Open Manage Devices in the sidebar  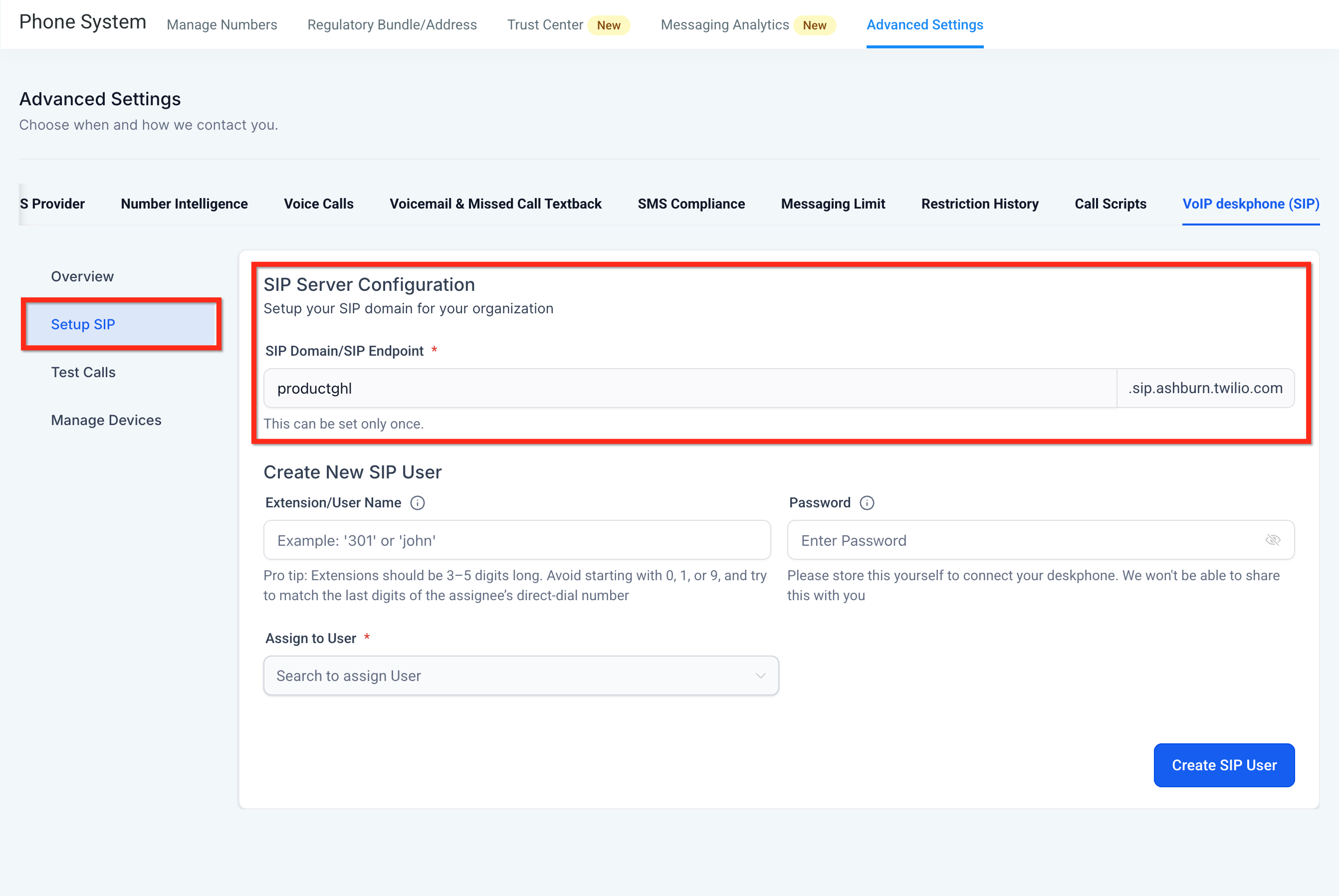106,420
